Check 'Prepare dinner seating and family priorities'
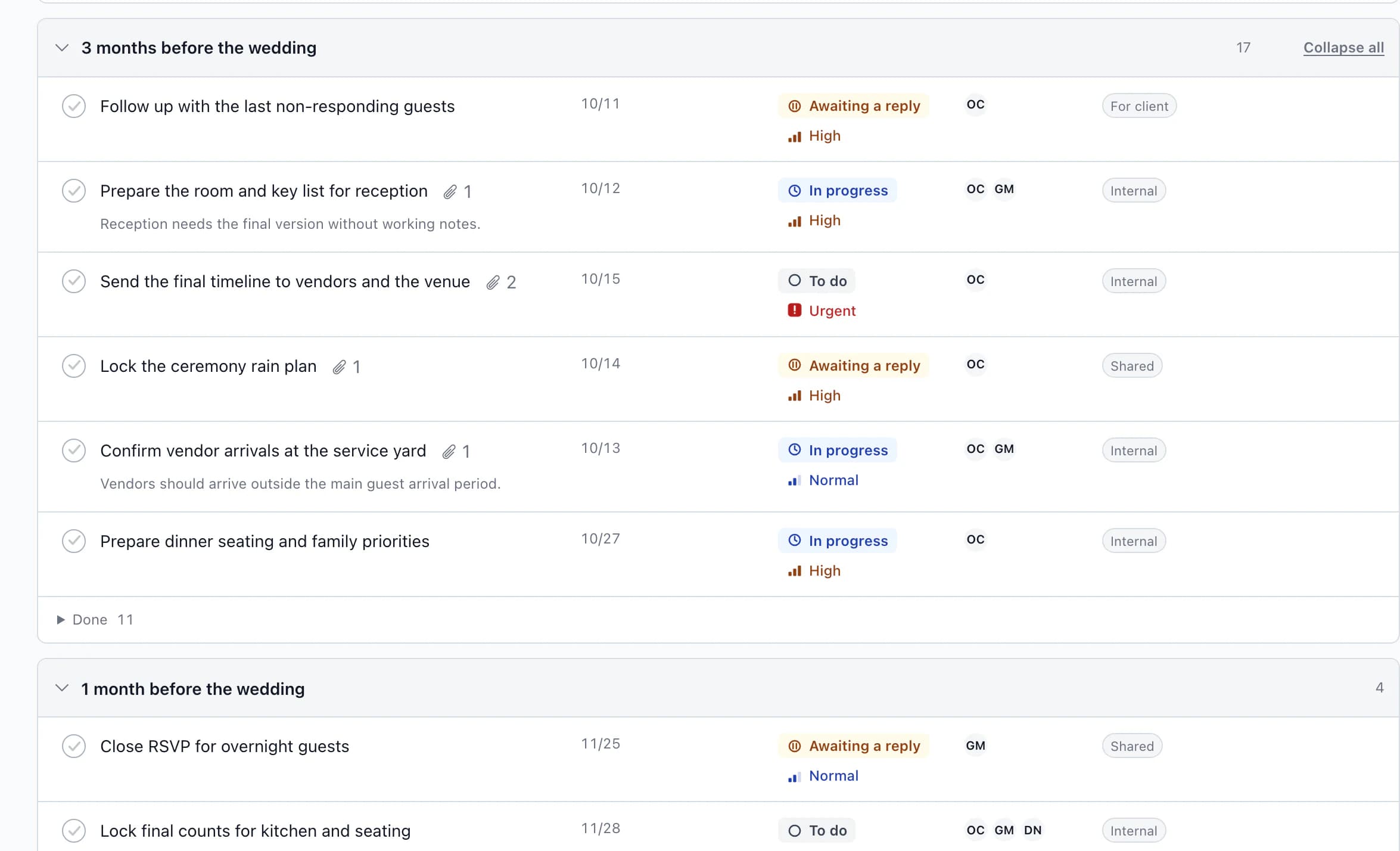Screen dimensions: 1400x851 point(74,541)
